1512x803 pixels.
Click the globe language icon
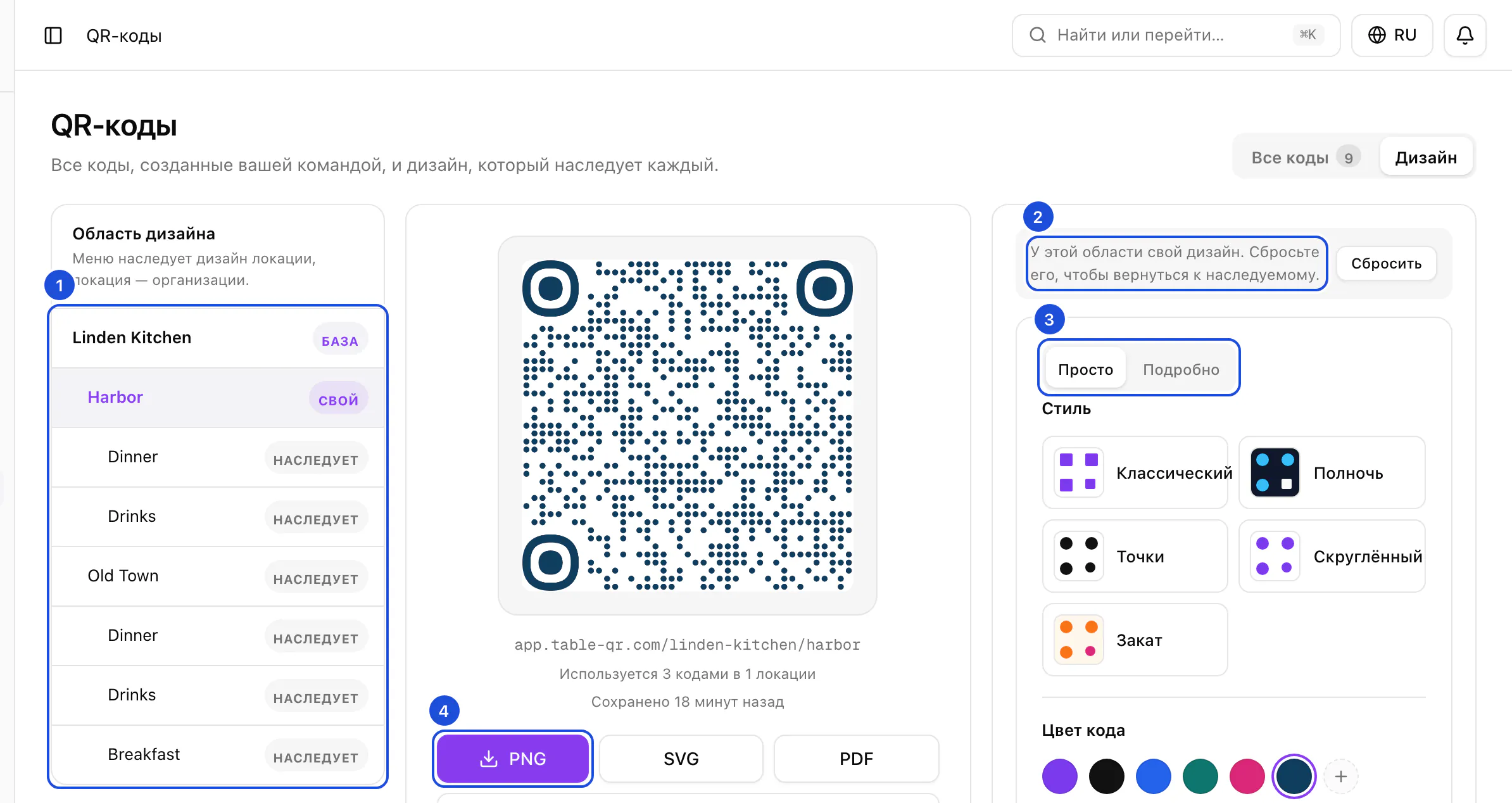1377,35
